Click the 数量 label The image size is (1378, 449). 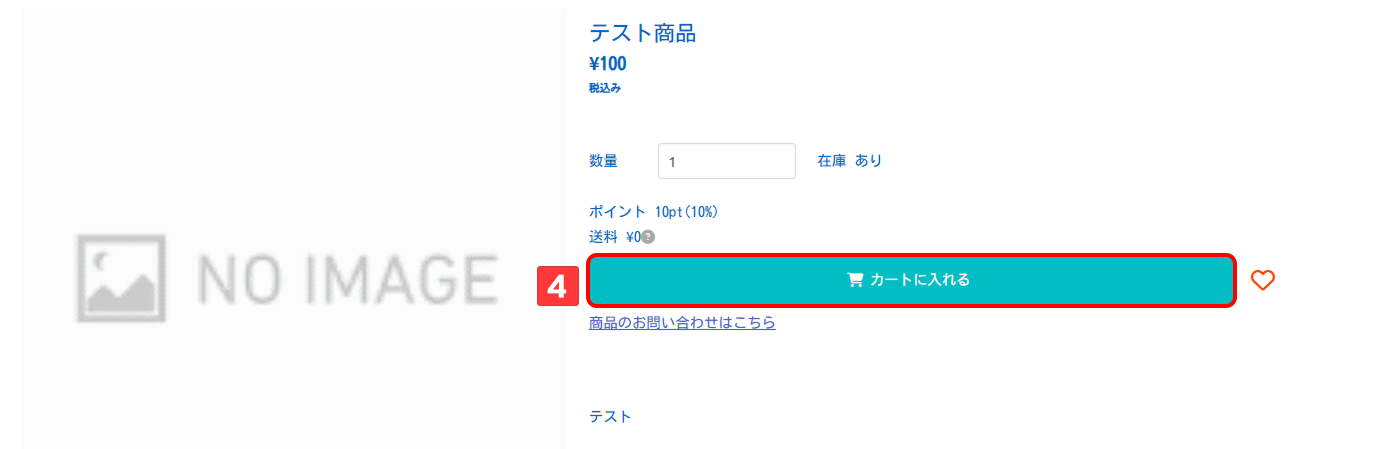tap(603, 161)
